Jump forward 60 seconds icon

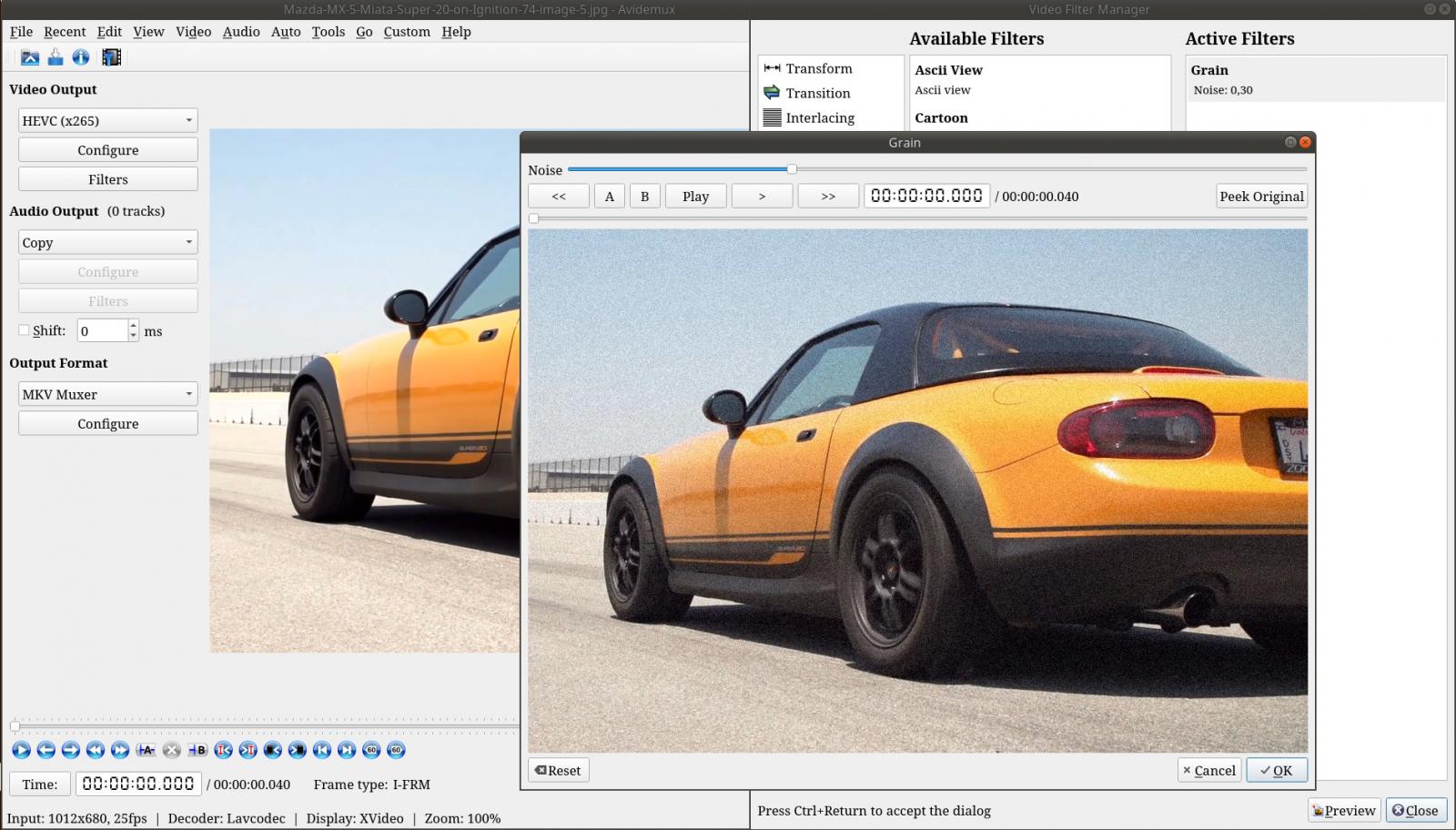(x=396, y=750)
